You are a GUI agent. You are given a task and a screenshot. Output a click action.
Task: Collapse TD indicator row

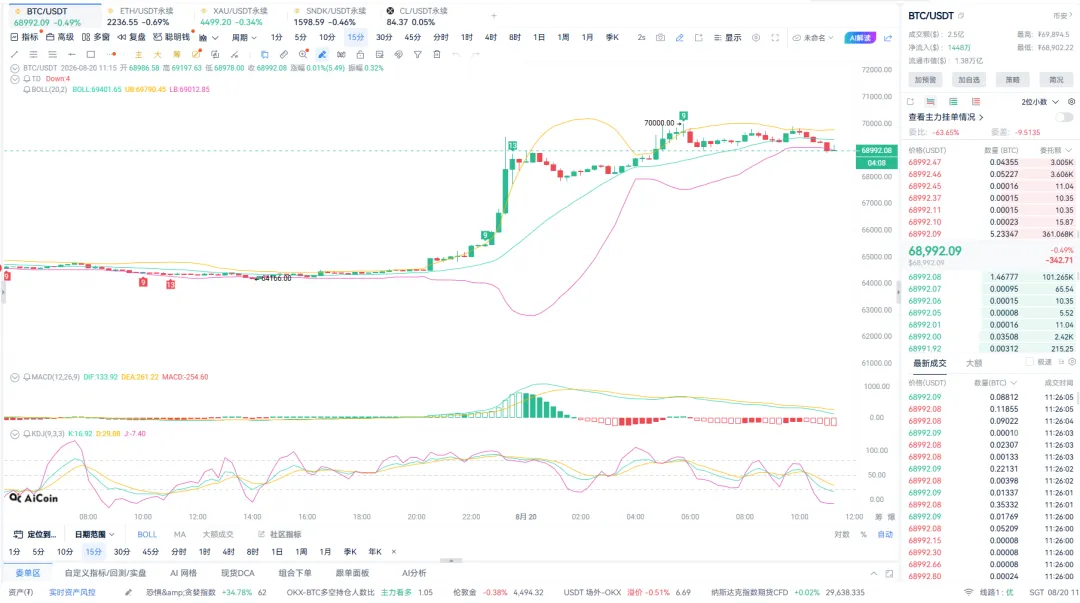pyautogui.click(x=14, y=79)
